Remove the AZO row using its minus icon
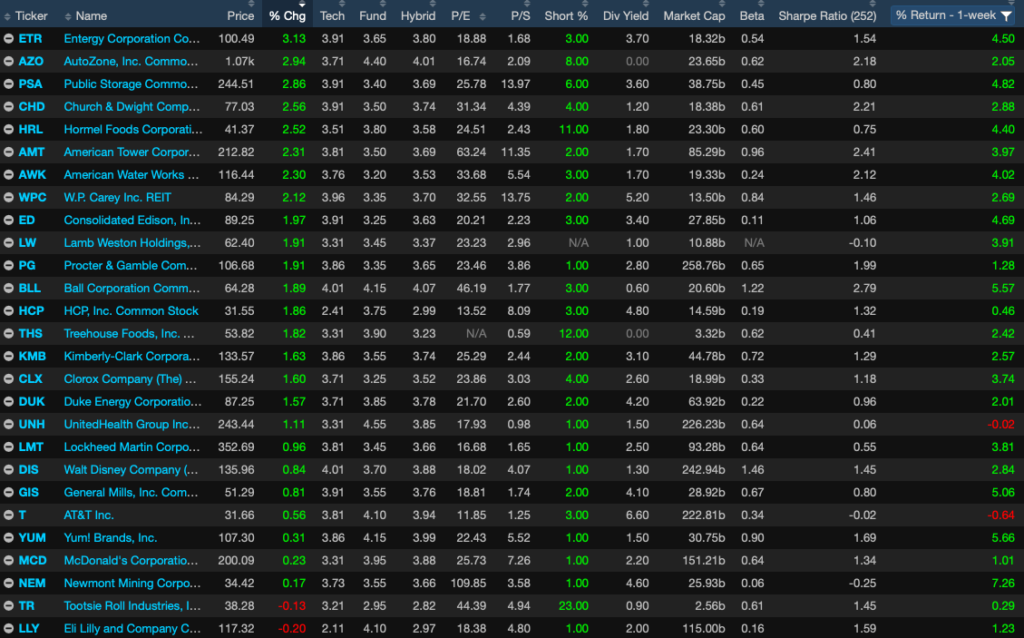Image resolution: width=1024 pixels, height=638 pixels. point(8,61)
